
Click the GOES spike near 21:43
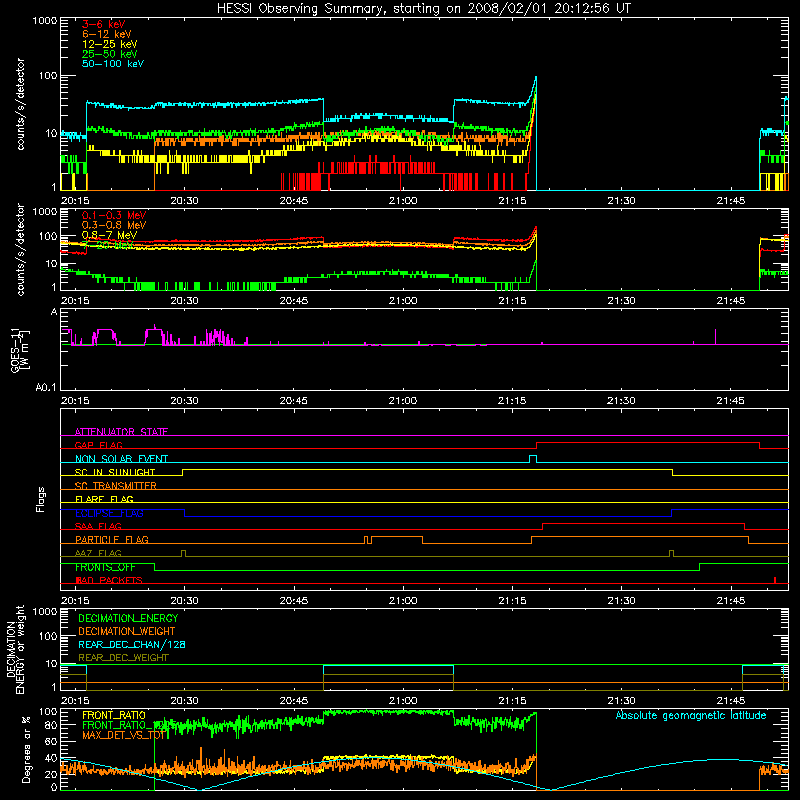click(x=715, y=336)
